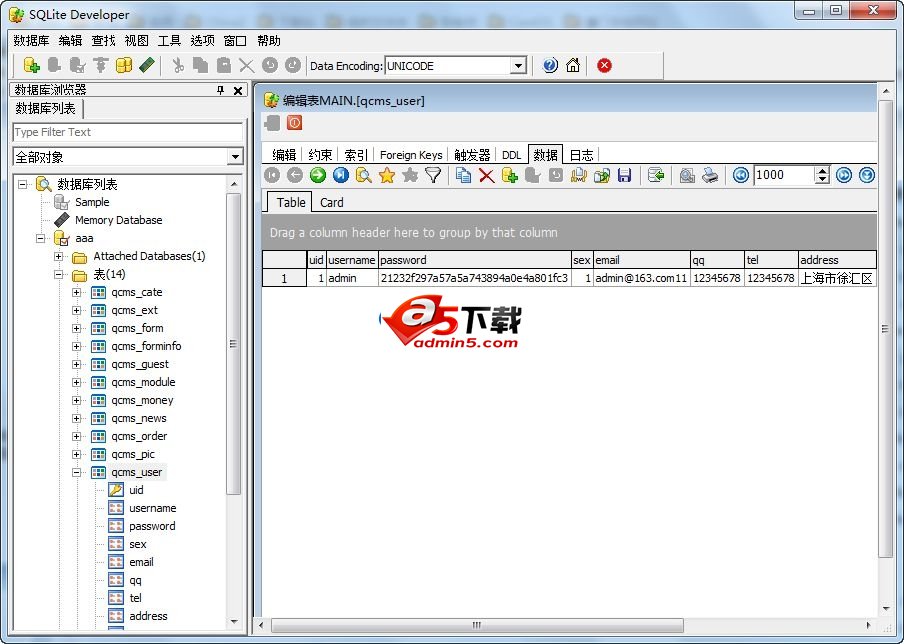Click the last blue down-arrow fetch icon
This screenshot has height=644, width=904.
pyautogui.click(x=867, y=175)
